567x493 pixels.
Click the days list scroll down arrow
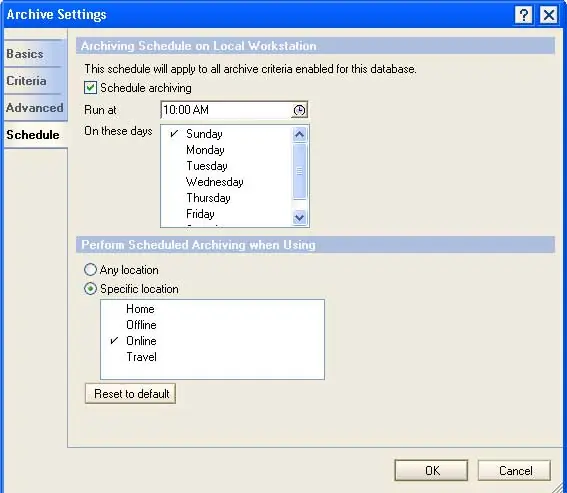[299, 217]
